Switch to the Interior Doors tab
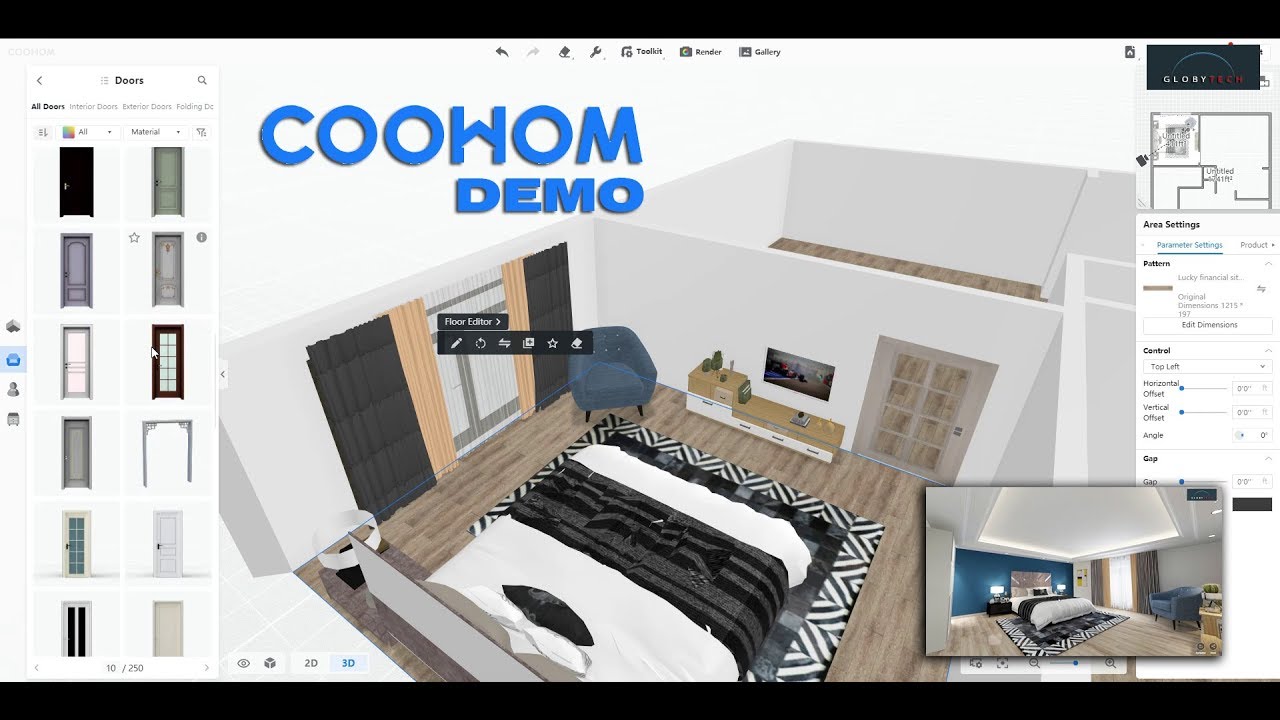The height and width of the screenshot is (720, 1280). coord(93,106)
